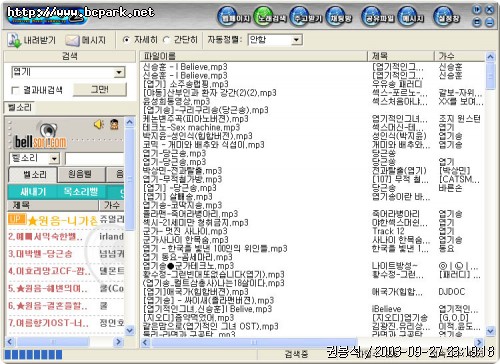Select file 박지윤-성인식(힙합버전).mp3
This screenshot has height=364, width=500.
197,136
